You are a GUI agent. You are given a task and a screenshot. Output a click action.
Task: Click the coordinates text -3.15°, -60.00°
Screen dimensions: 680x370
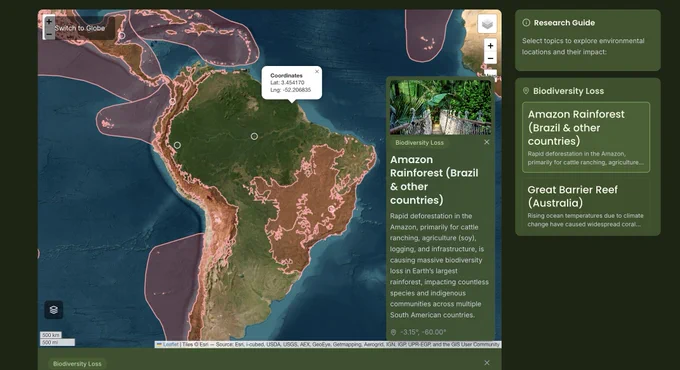pyautogui.click(x=423, y=332)
